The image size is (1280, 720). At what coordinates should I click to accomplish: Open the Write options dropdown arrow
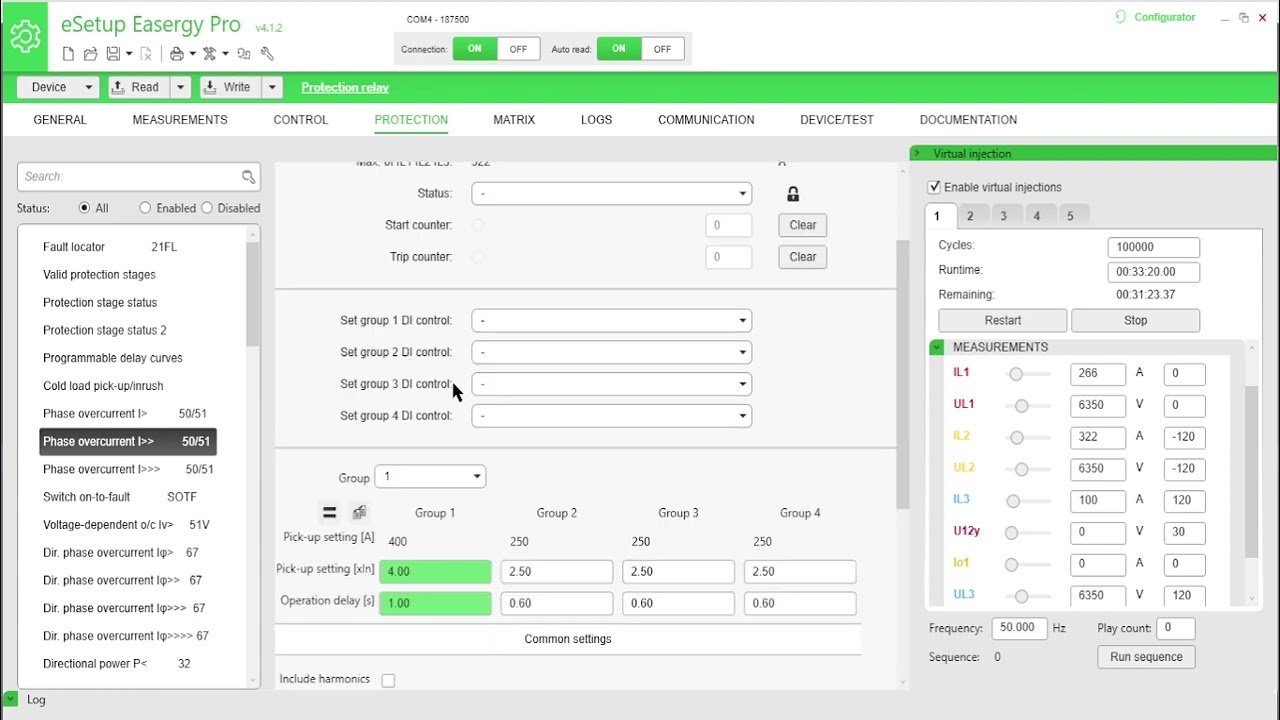(271, 87)
